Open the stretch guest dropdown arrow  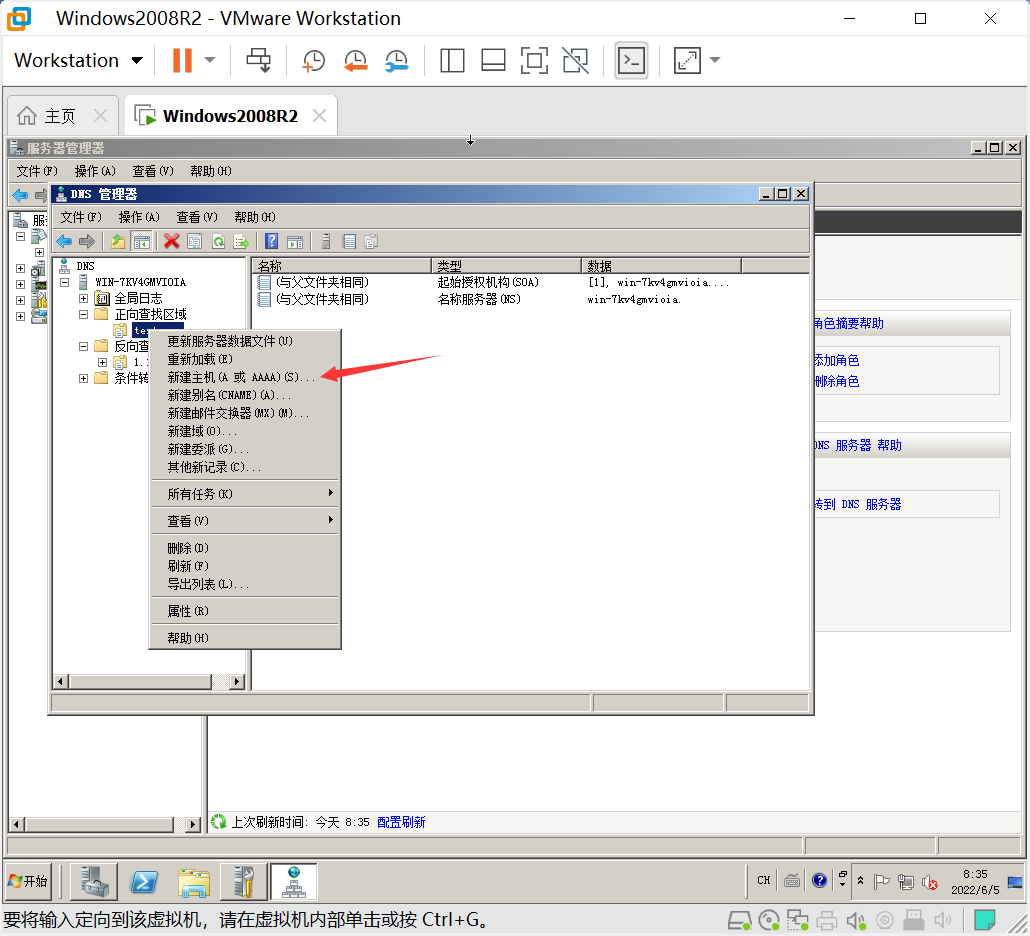(715, 60)
